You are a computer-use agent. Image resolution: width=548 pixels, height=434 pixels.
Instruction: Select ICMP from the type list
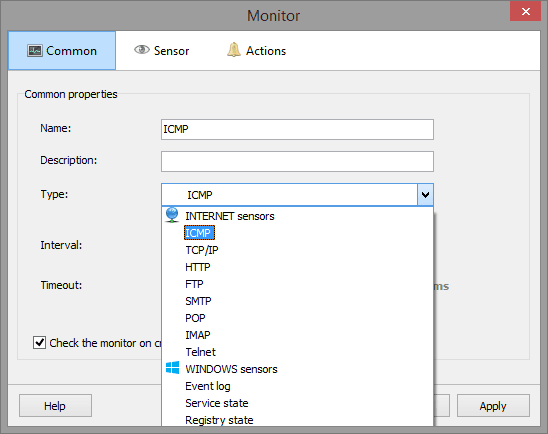[199, 233]
